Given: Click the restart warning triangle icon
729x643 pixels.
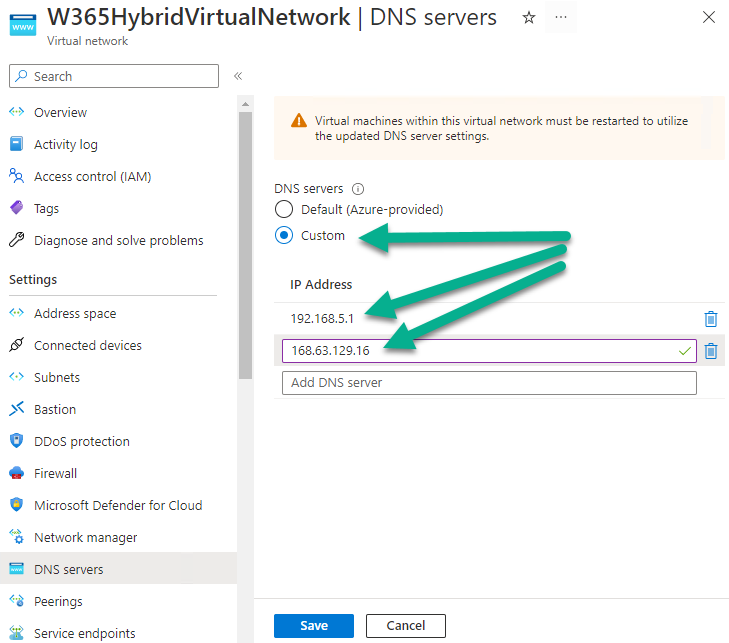Looking at the screenshot, I should click(298, 121).
